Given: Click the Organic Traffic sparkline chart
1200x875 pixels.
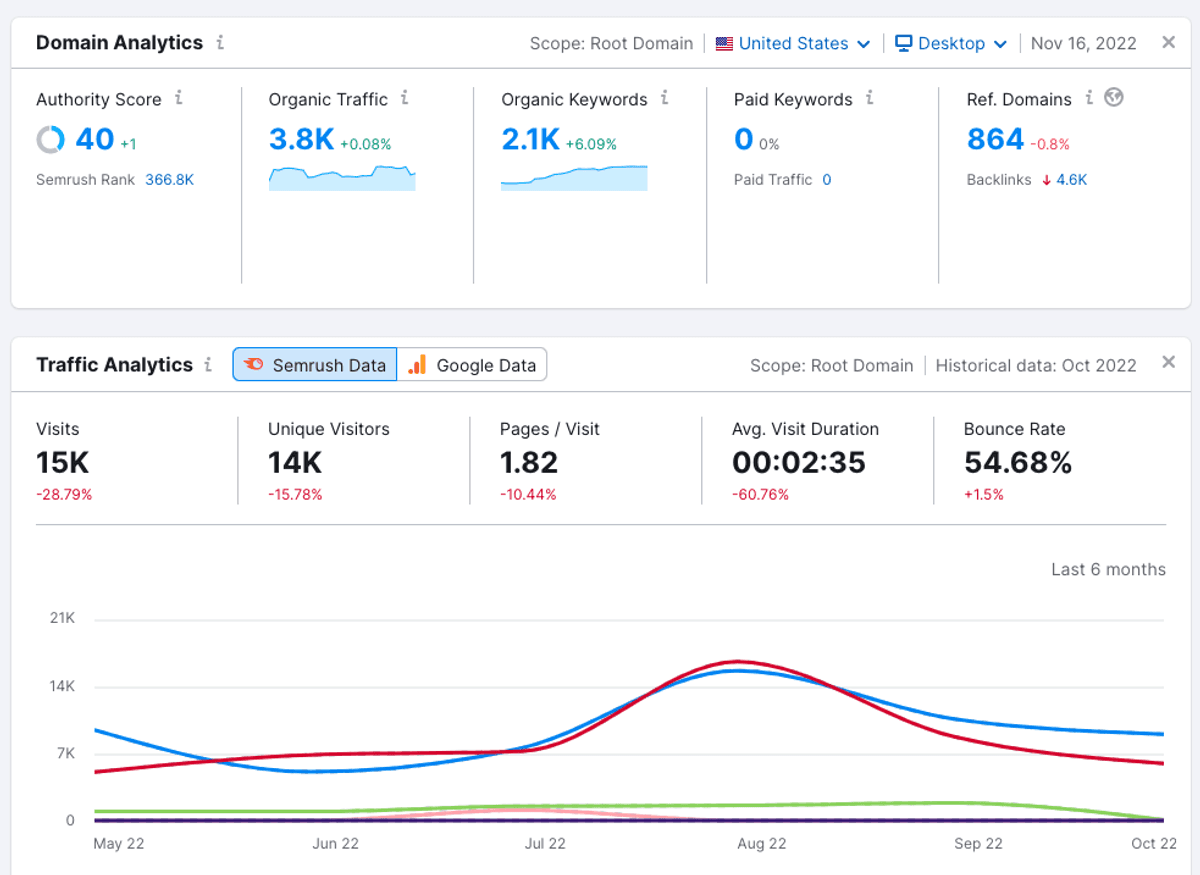Looking at the screenshot, I should (342, 178).
